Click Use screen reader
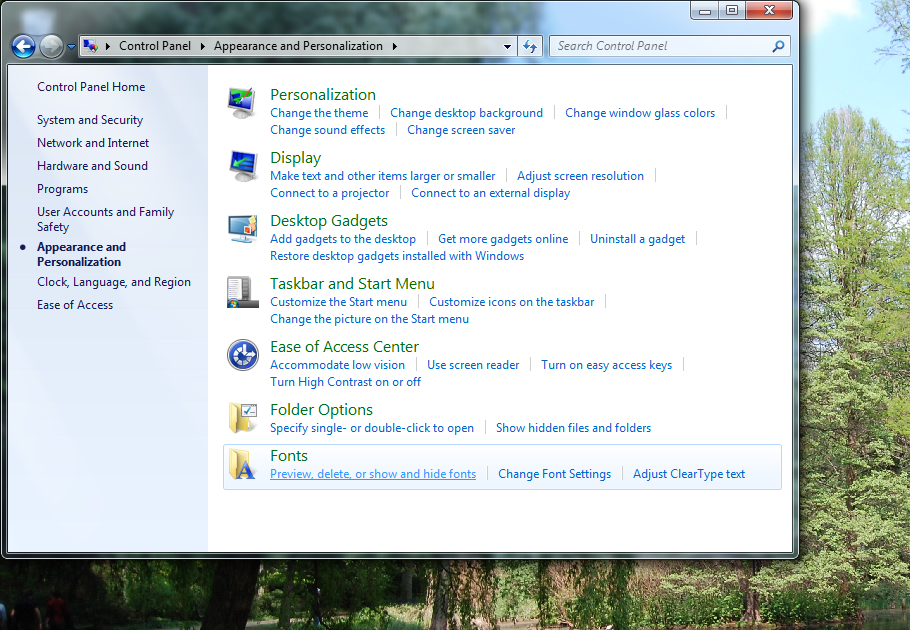The height and width of the screenshot is (630, 910). point(473,365)
